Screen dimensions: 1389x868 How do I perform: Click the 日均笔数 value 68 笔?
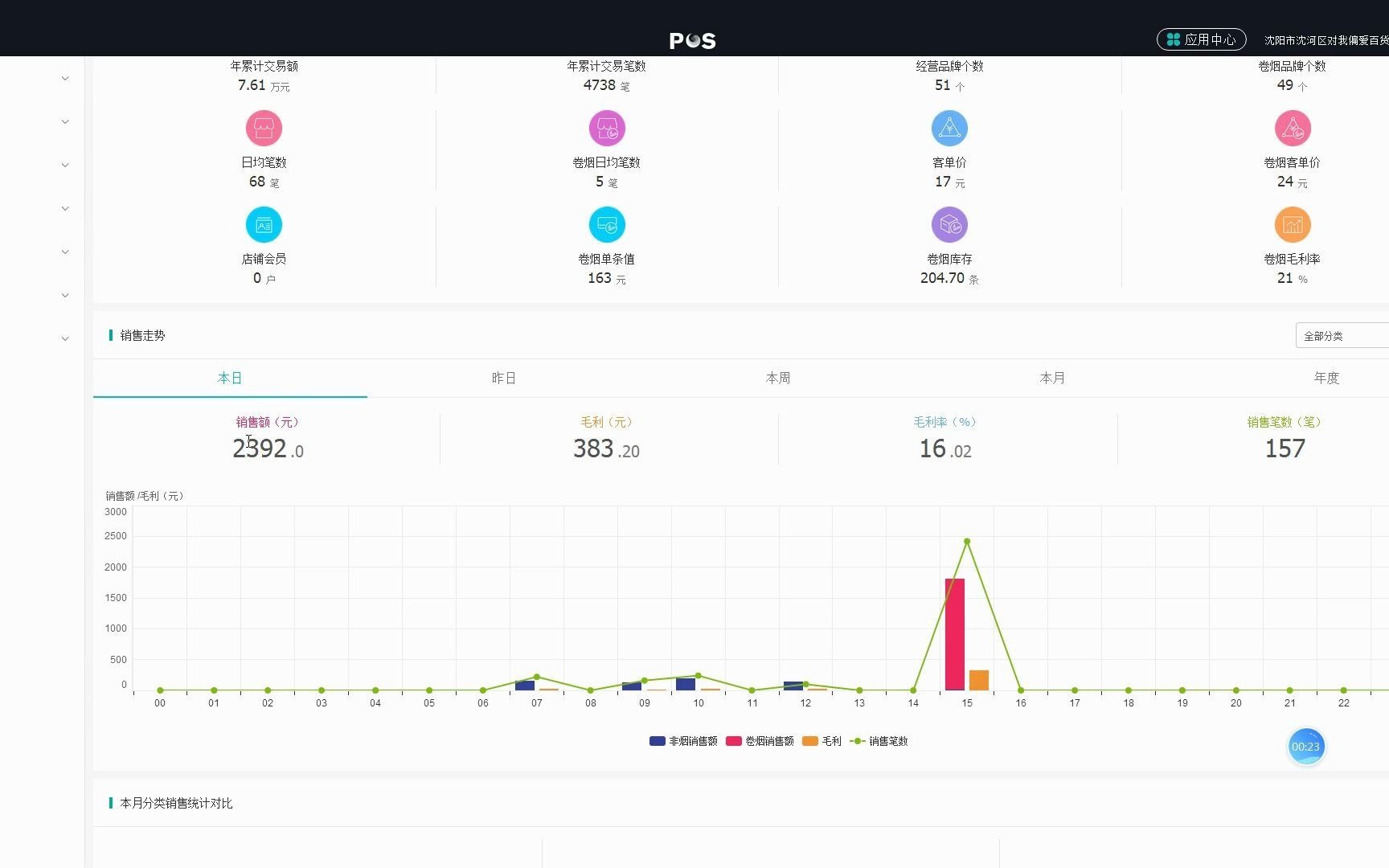[x=264, y=182]
